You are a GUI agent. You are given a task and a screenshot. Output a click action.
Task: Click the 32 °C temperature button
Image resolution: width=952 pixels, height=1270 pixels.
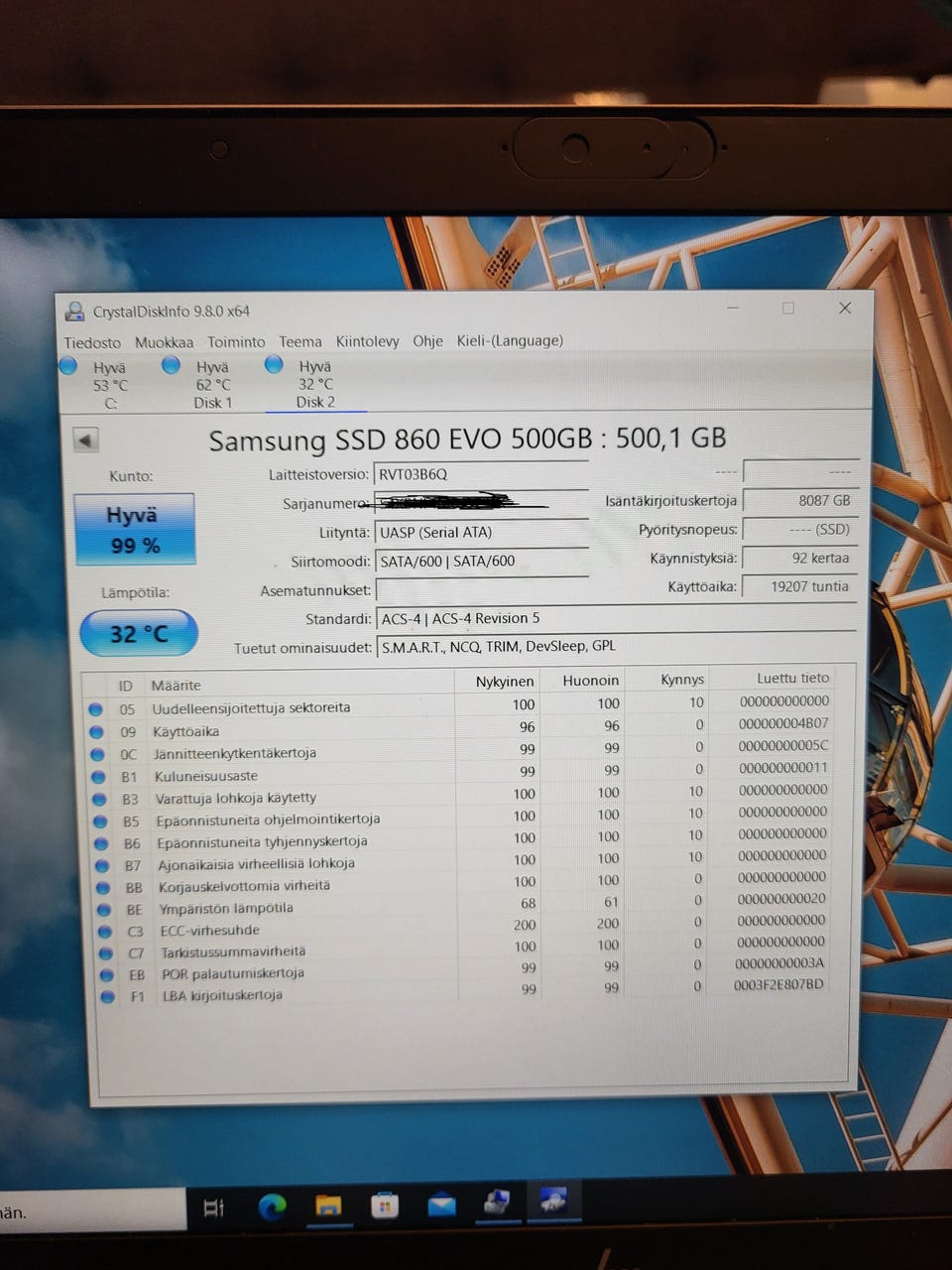(x=138, y=633)
